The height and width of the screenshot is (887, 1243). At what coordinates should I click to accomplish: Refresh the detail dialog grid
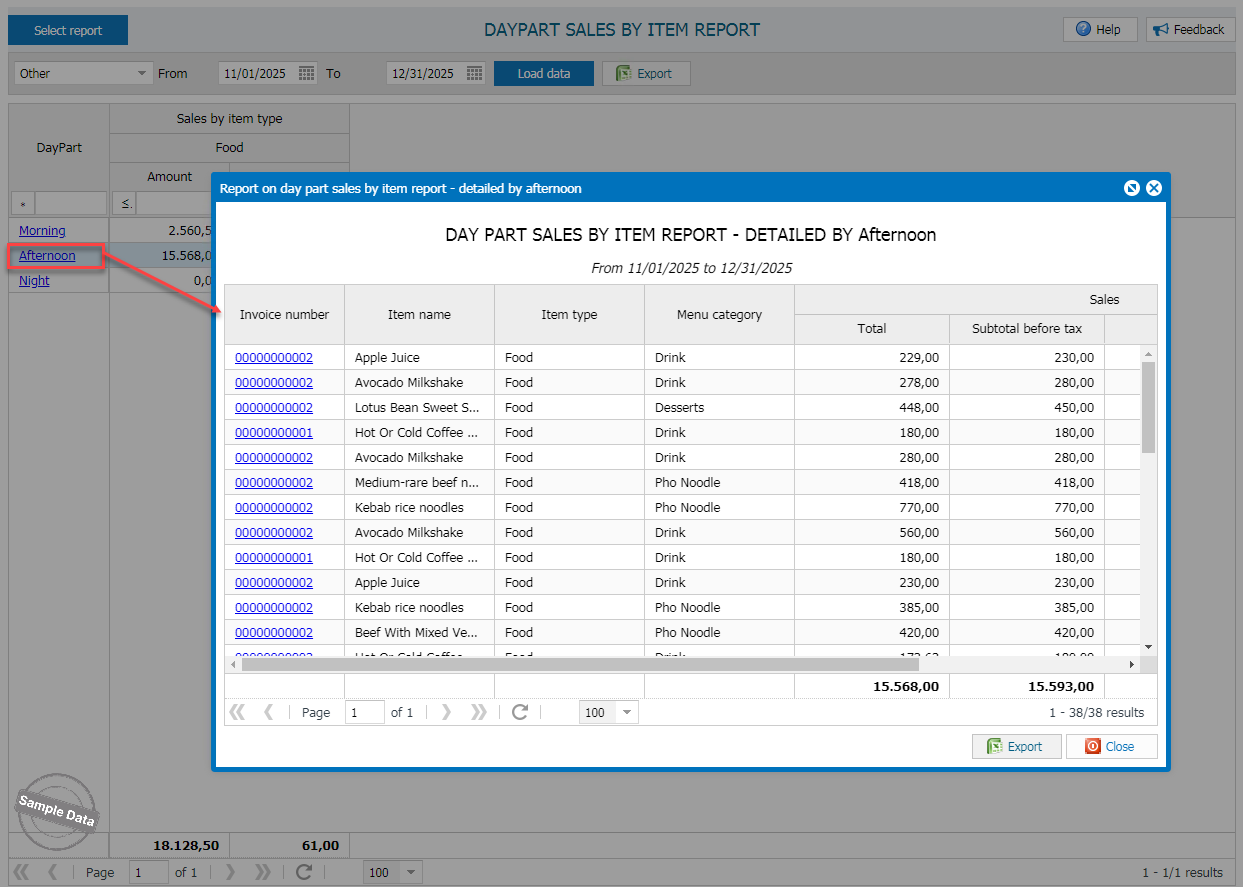pos(519,712)
